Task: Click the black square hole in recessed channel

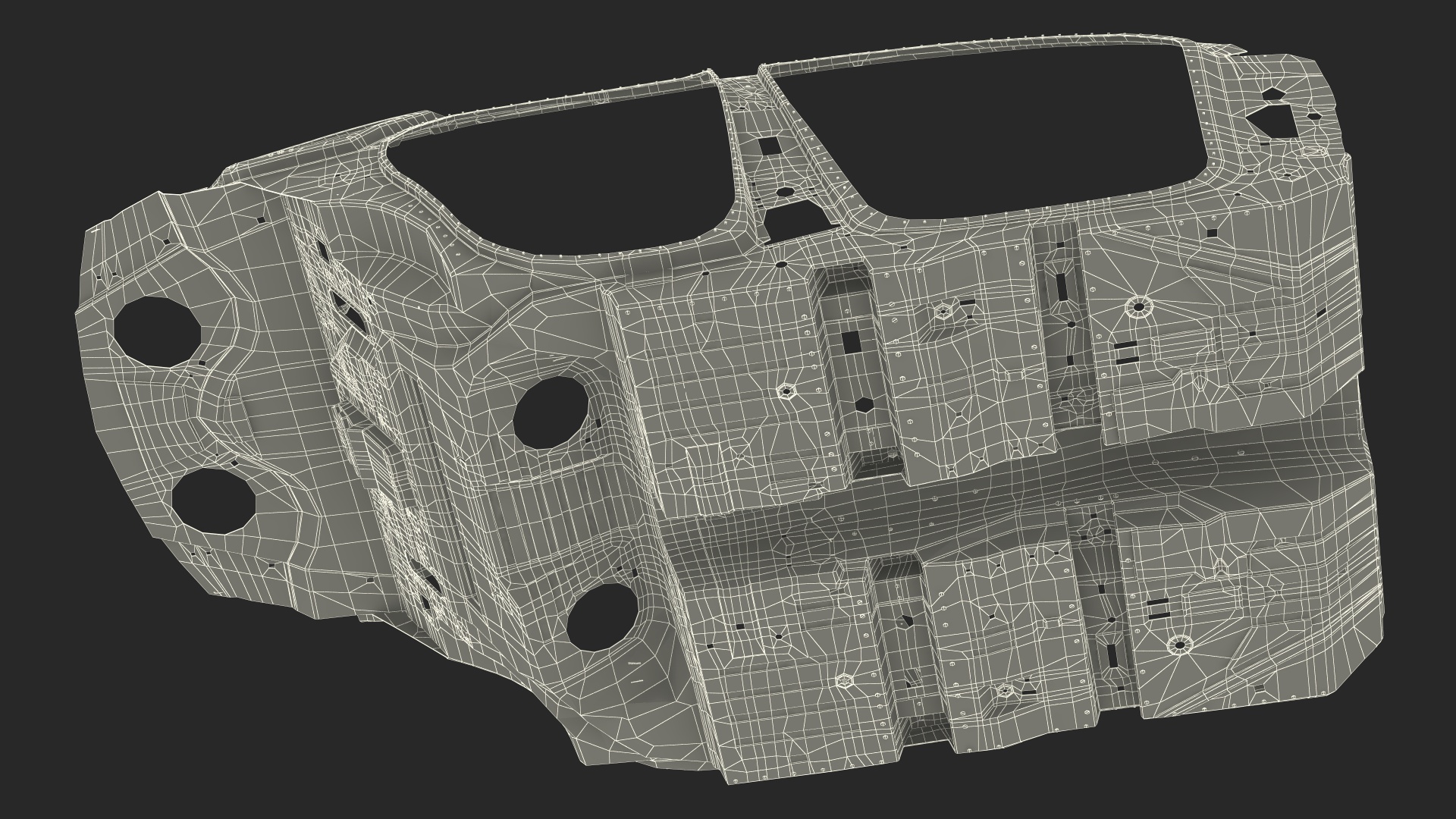Action: pyautogui.click(x=853, y=342)
